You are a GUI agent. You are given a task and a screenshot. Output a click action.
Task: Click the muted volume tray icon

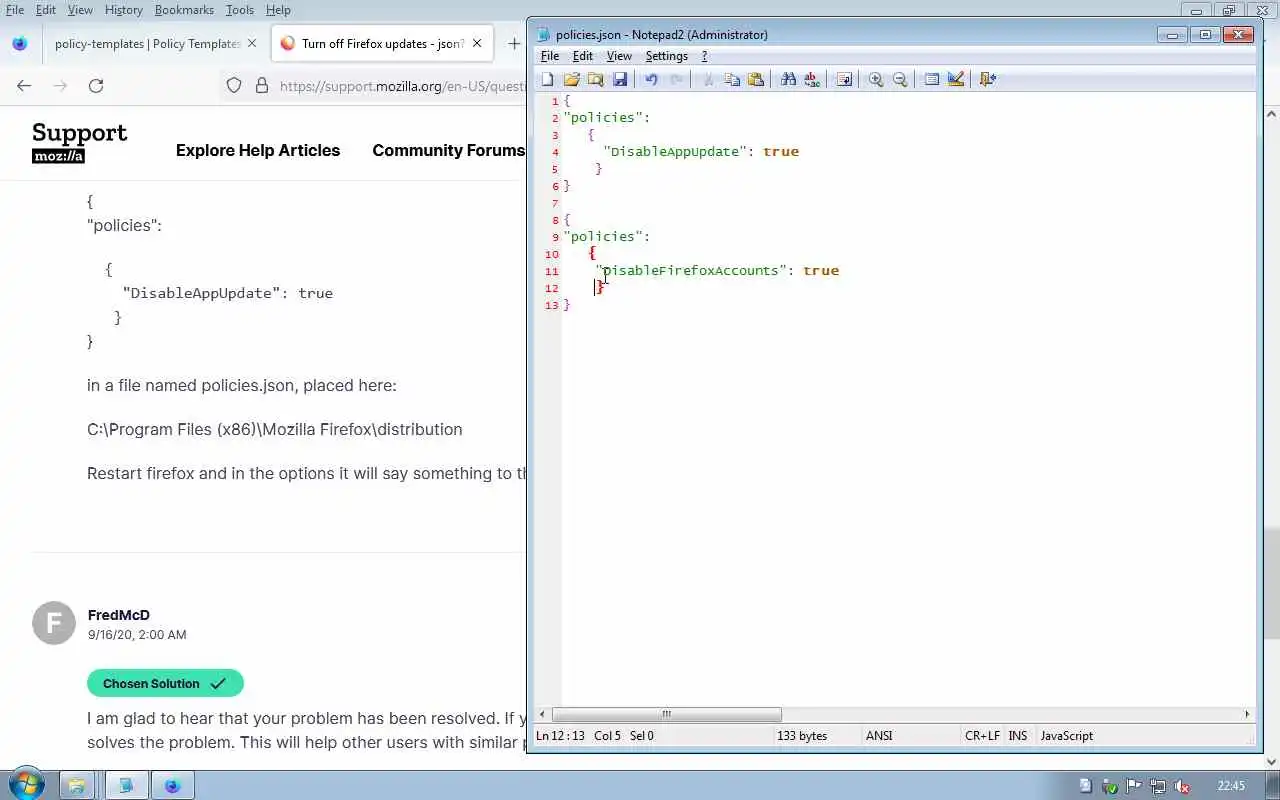coord(1181,786)
